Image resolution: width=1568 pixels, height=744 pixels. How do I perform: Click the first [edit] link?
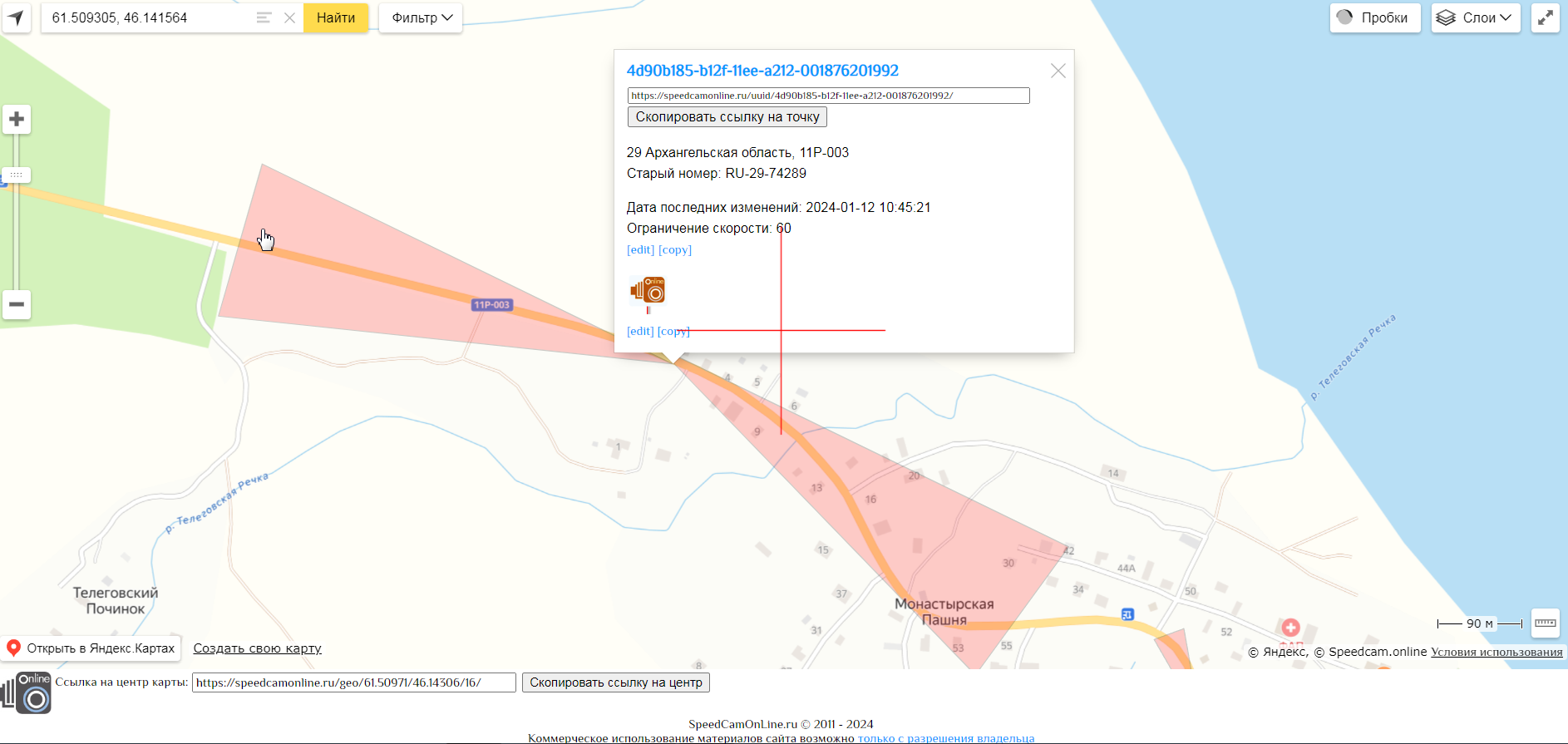tap(640, 249)
